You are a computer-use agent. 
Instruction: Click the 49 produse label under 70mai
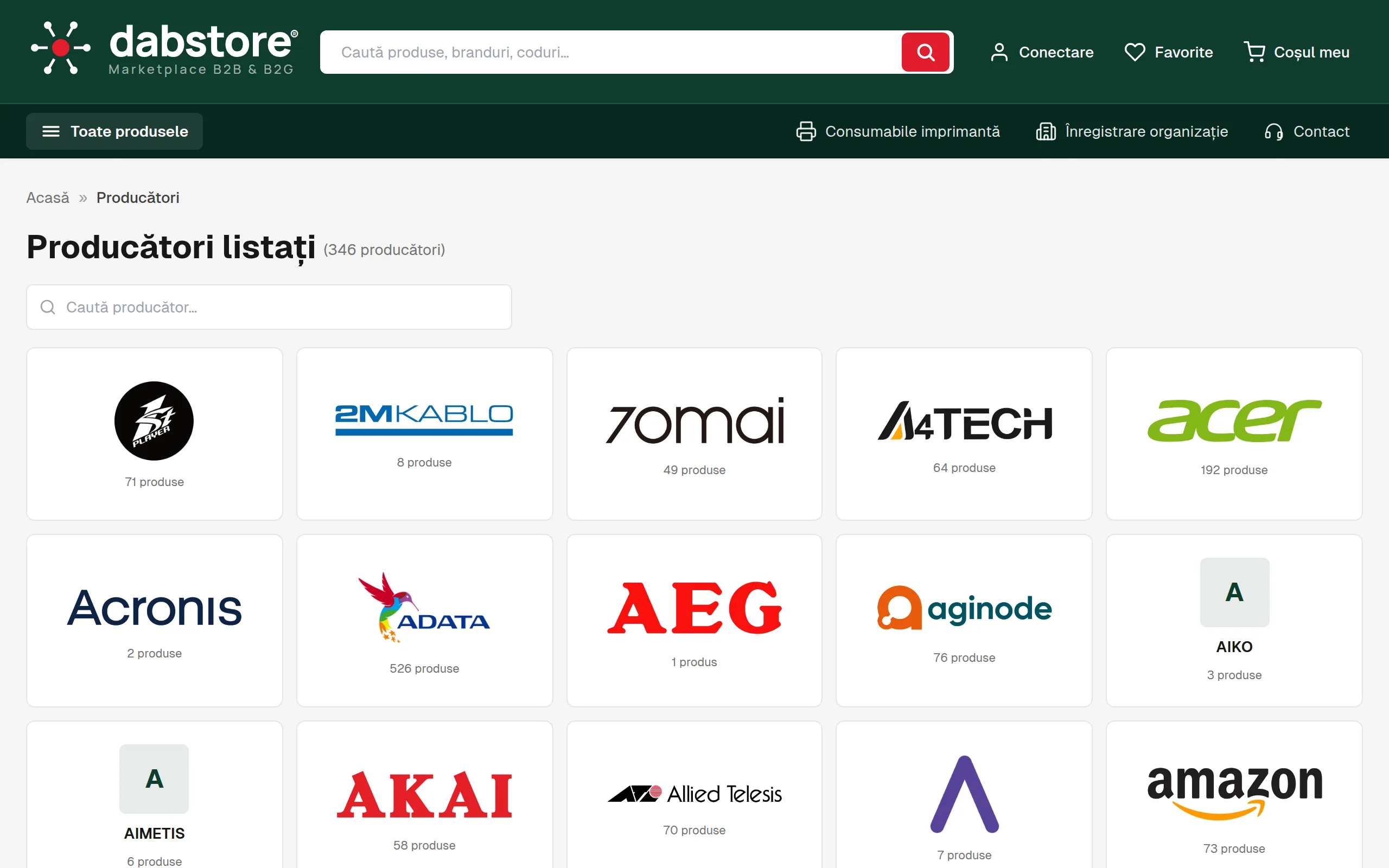(x=694, y=470)
